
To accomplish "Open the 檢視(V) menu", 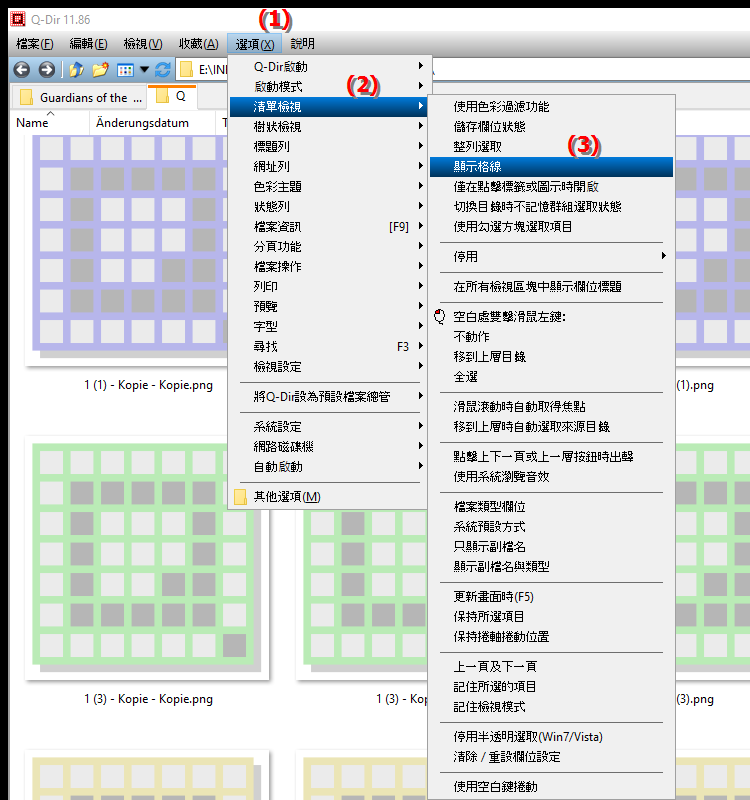I will click(143, 44).
